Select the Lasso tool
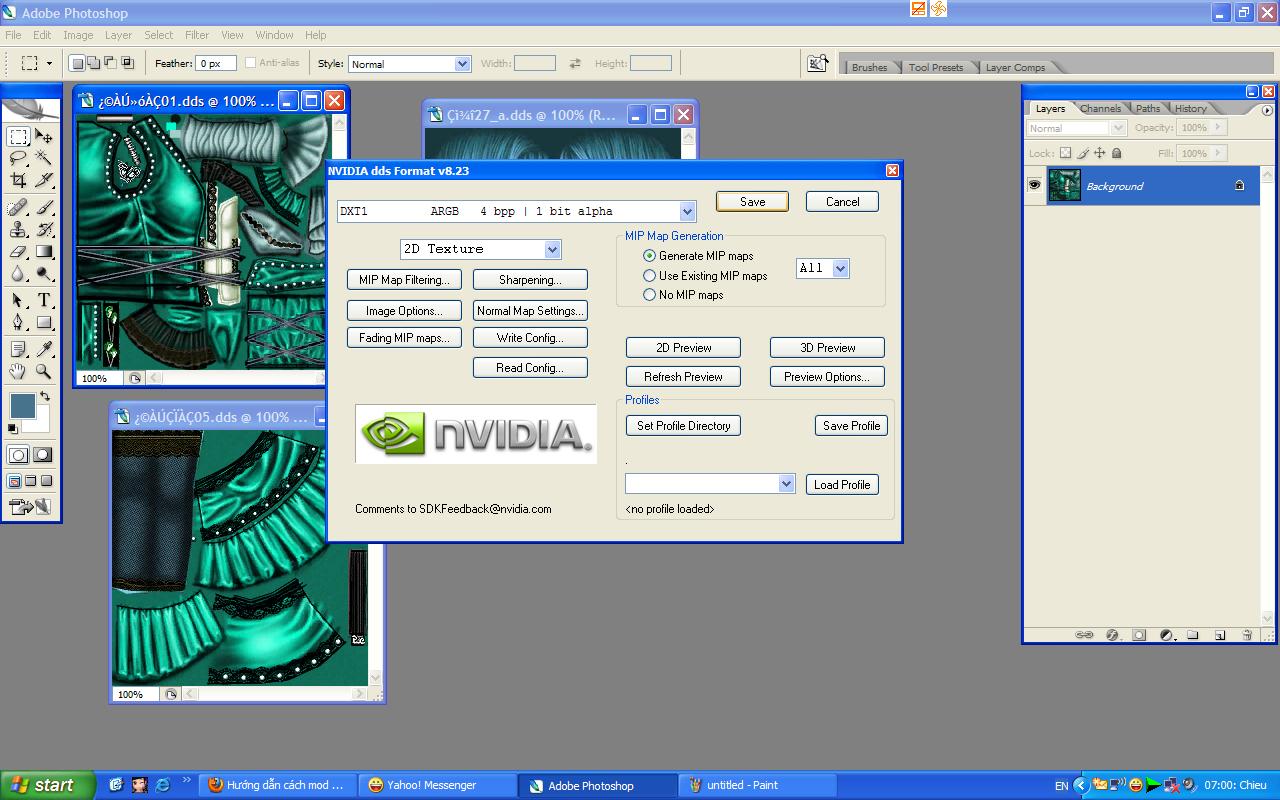This screenshot has height=800, width=1280. pyautogui.click(x=18, y=158)
